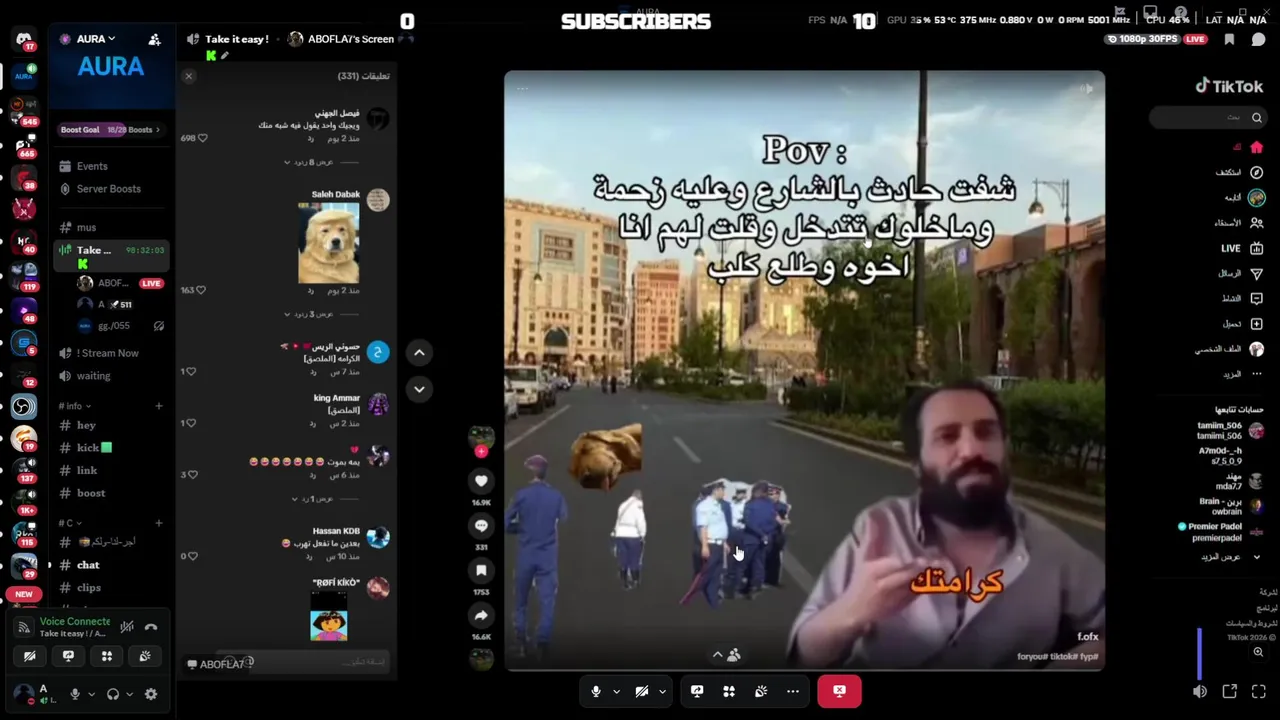The height and width of the screenshot is (720, 1280).
Task: Add channel to info category with plus
Action: pyautogui.click(x=158, y=406)
